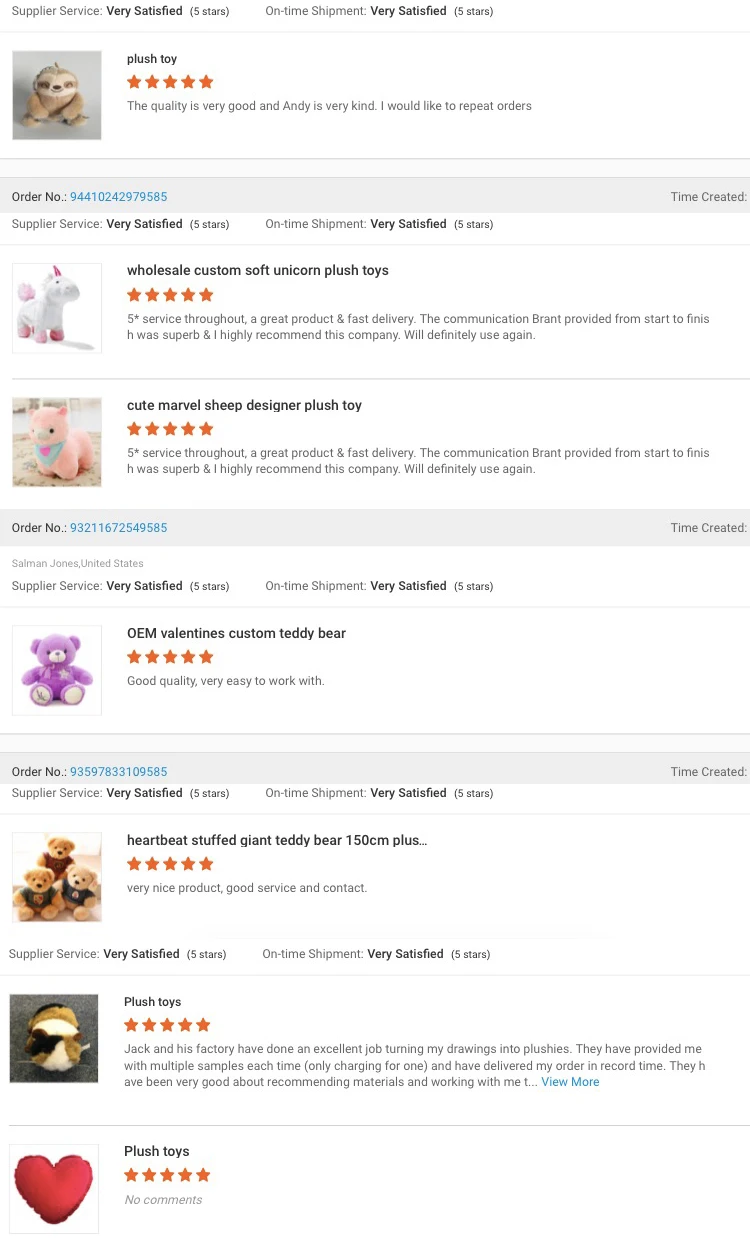The width and height of the screenshot is (750, 1238).
Task: Click 'cute marvel sheep designer plush toy'
Action: click(244, 405)
